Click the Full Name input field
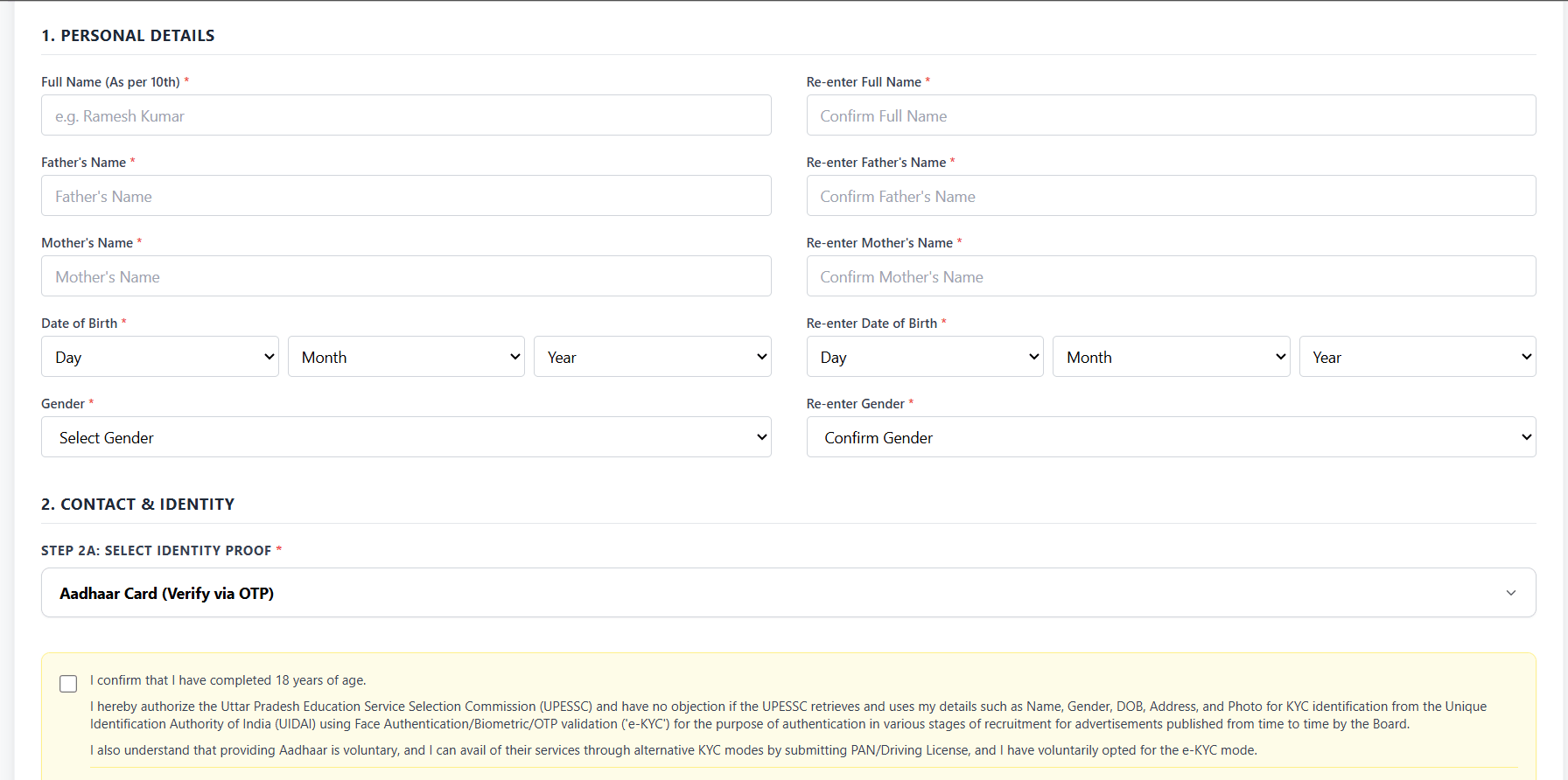 click(x=406, y=115)
